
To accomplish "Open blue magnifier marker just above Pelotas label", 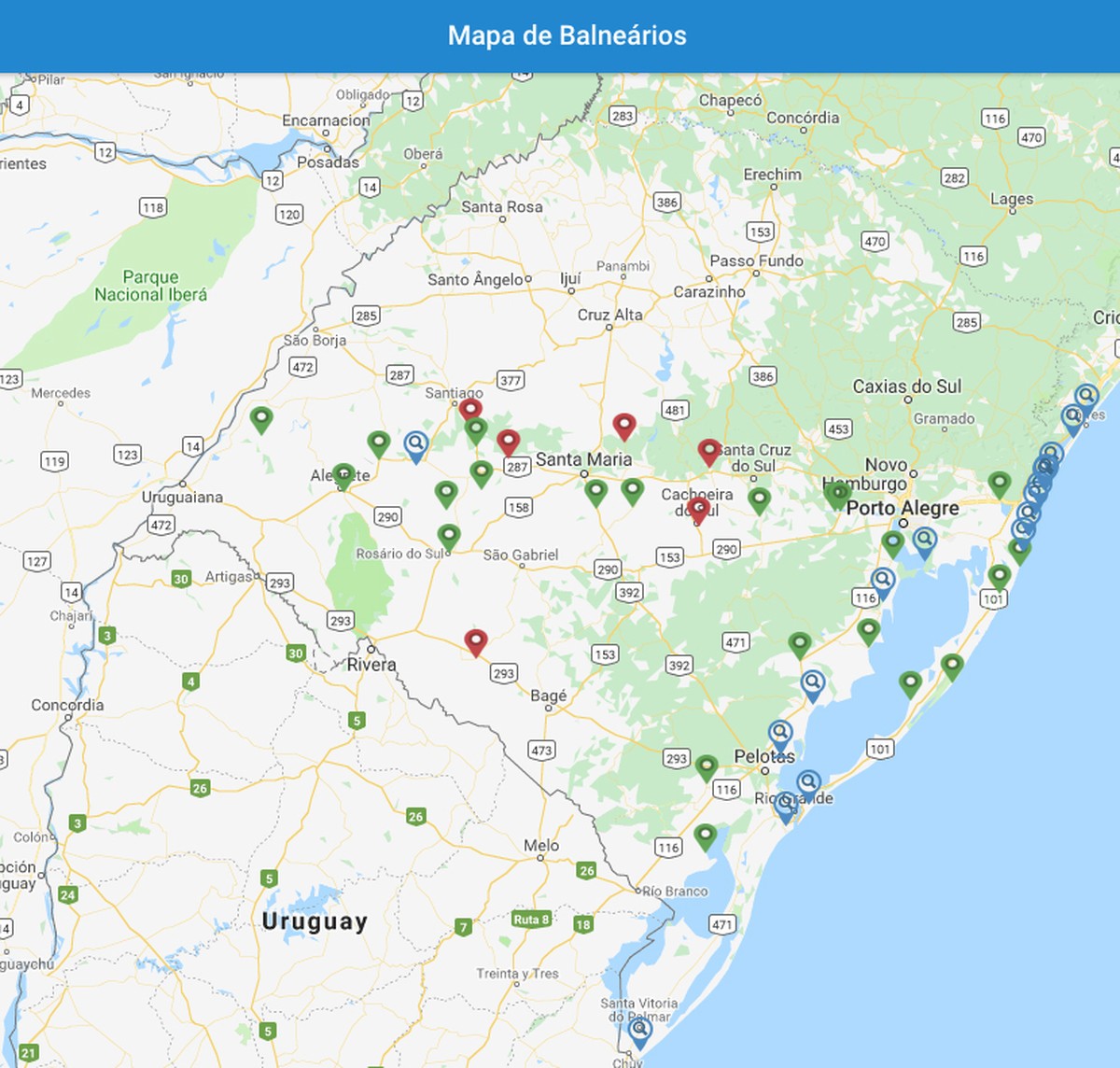I will (x=780, y=734).
